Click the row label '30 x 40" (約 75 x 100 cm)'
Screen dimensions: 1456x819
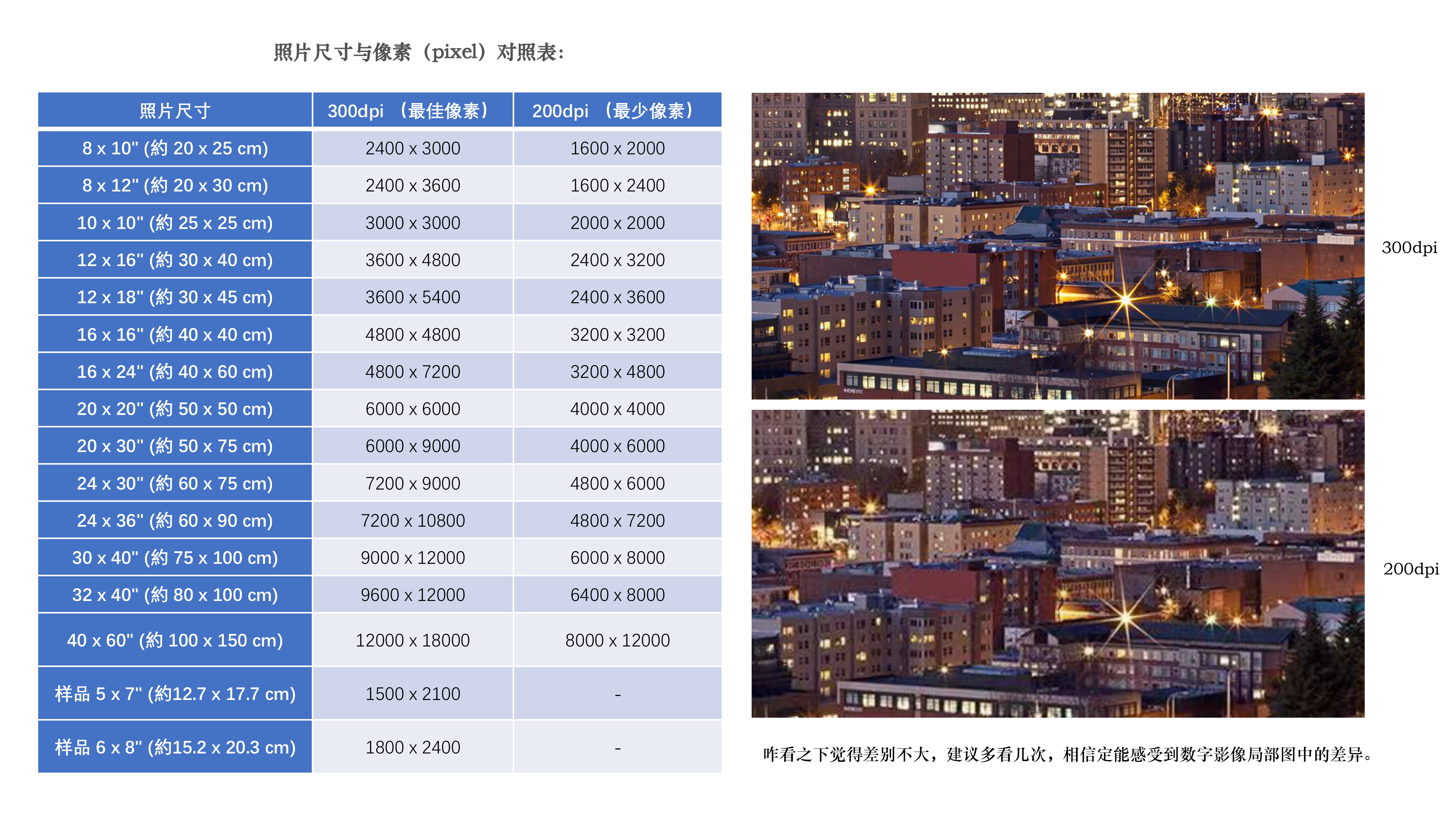pos(175,558)
